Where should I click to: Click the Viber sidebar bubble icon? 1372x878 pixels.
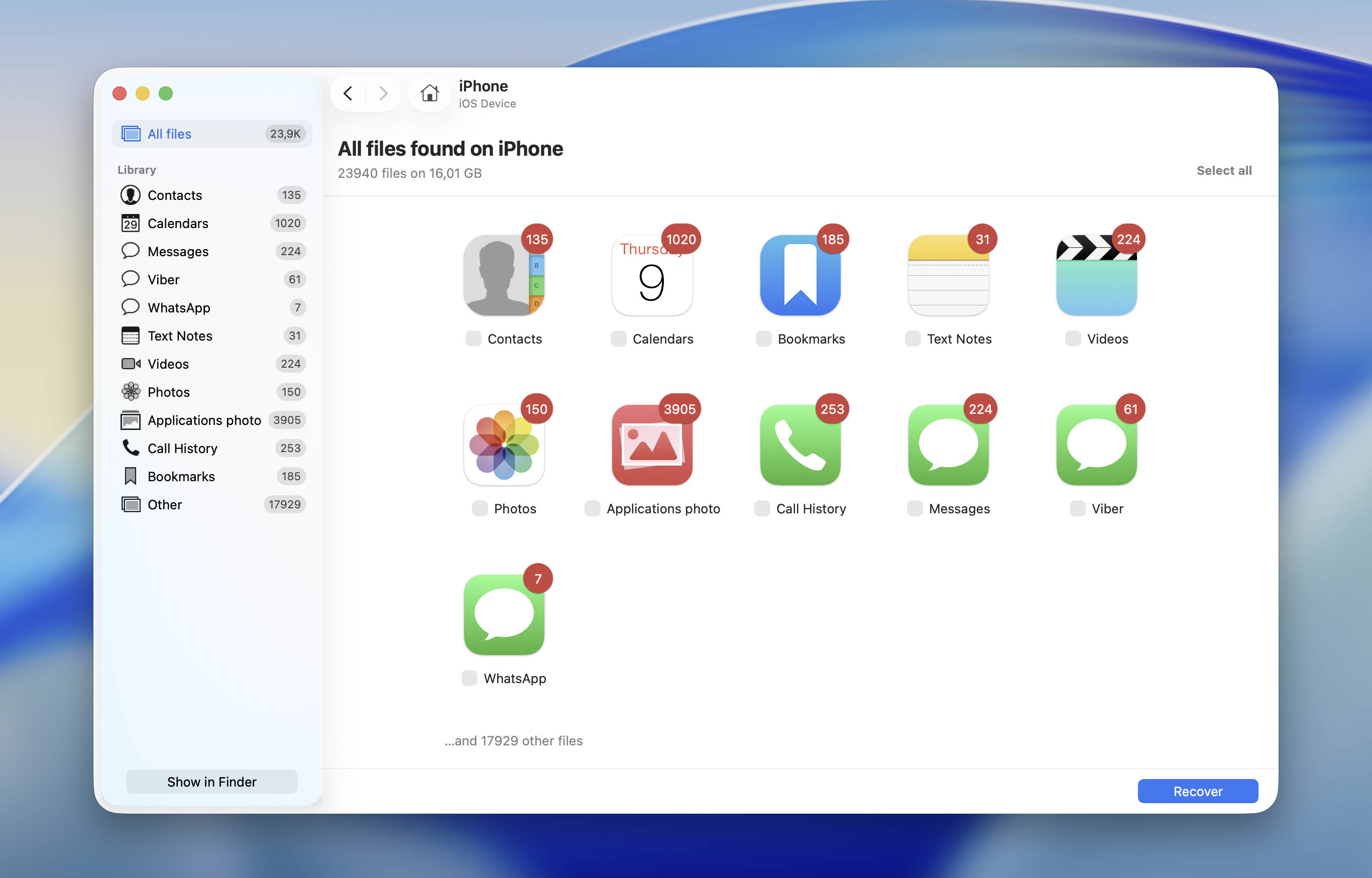click(x=131, y=279)
